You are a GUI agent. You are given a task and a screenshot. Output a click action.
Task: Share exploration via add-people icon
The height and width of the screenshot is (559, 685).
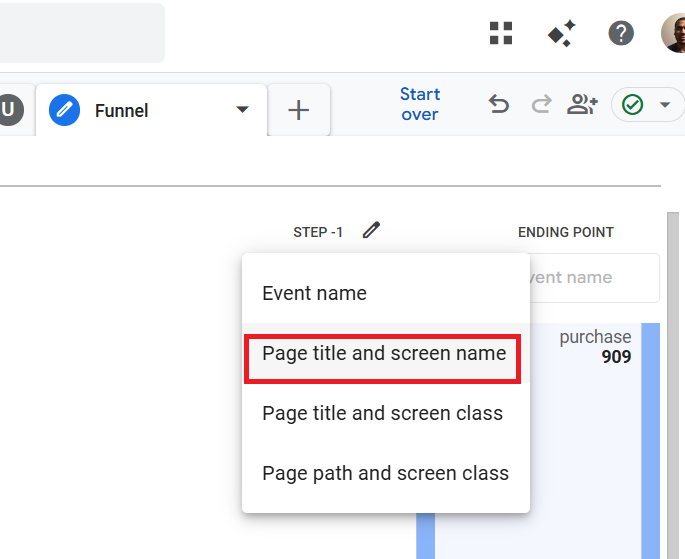582,104
